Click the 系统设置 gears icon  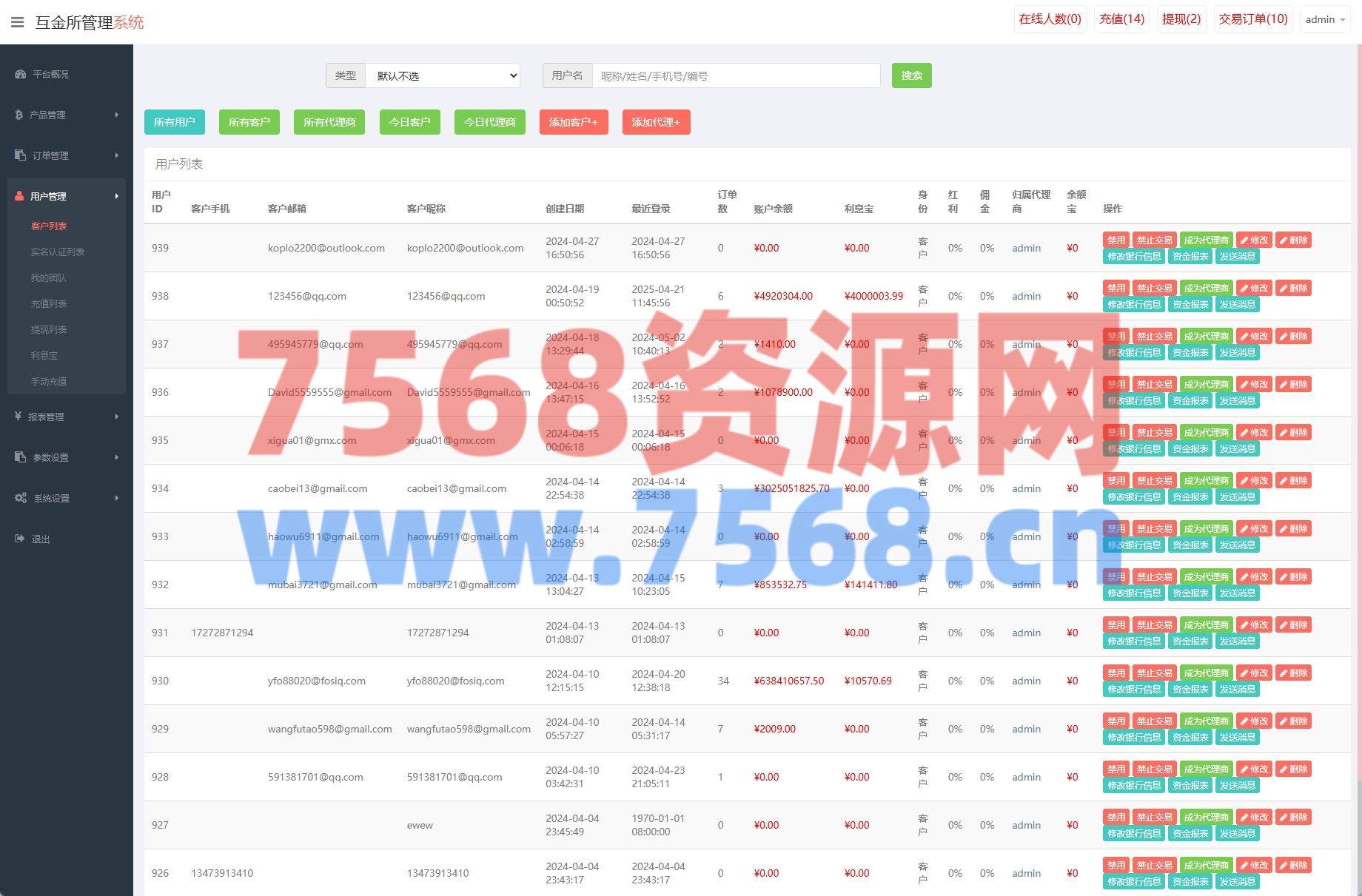[21, 498]
